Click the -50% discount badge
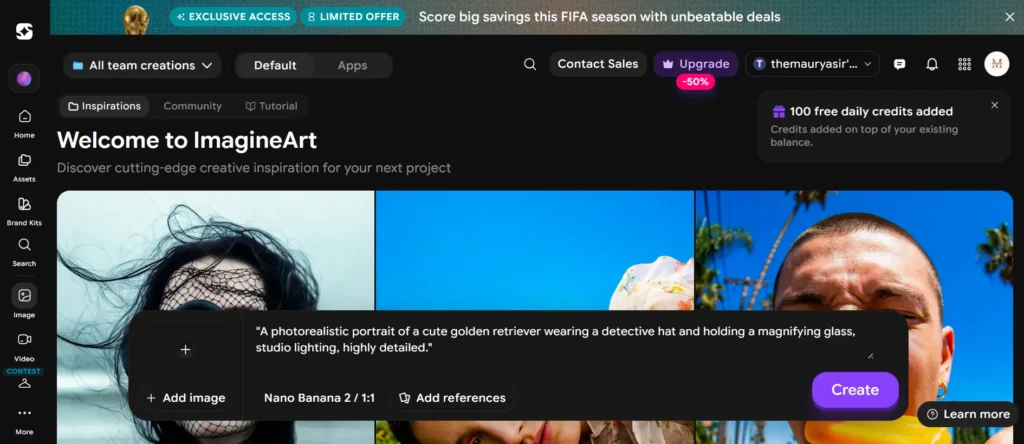 696,82
